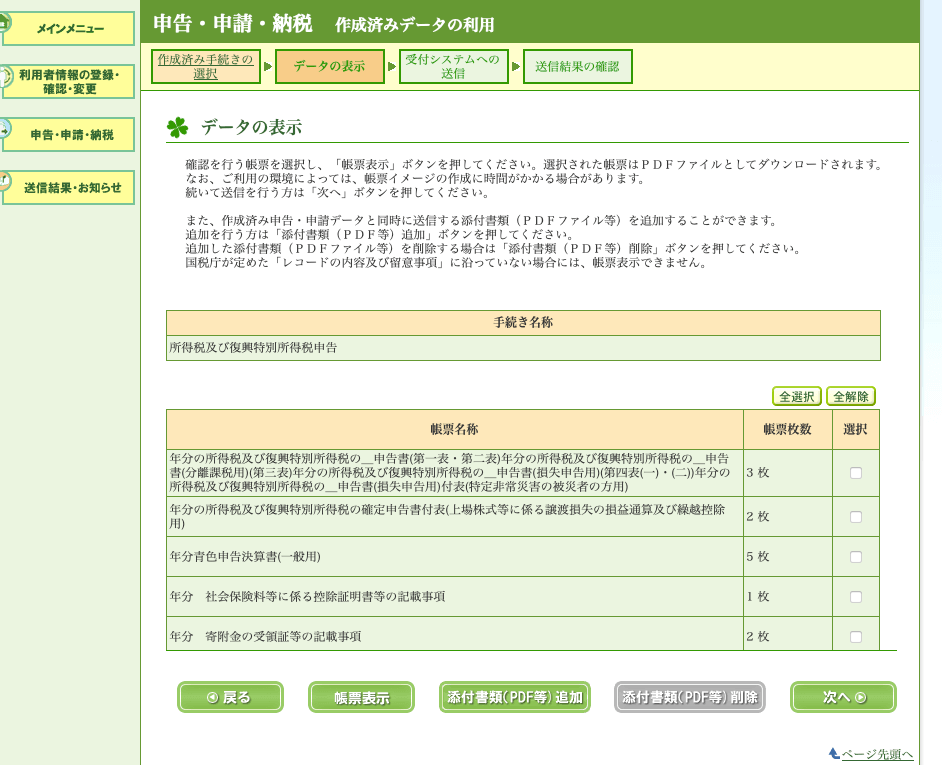Click the 帳票枚数 column header
This screenshot has width=942, height=765.
(x=788, y=429)
